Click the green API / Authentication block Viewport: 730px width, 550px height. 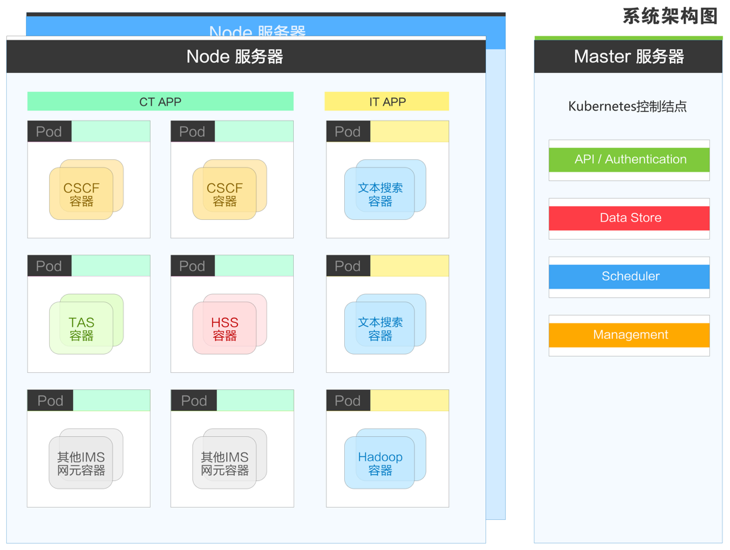click(629, 160)
